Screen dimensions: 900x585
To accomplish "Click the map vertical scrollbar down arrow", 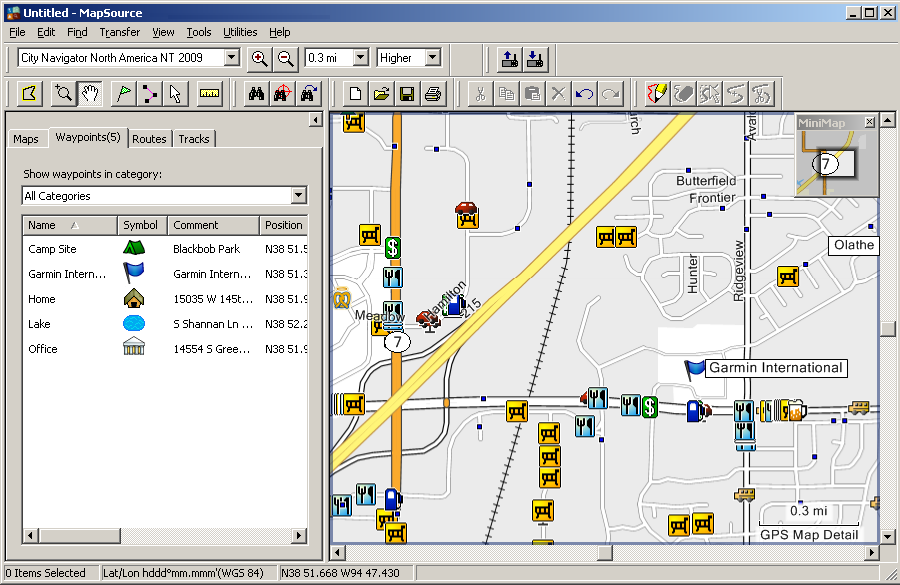I will tap(887, 537).
